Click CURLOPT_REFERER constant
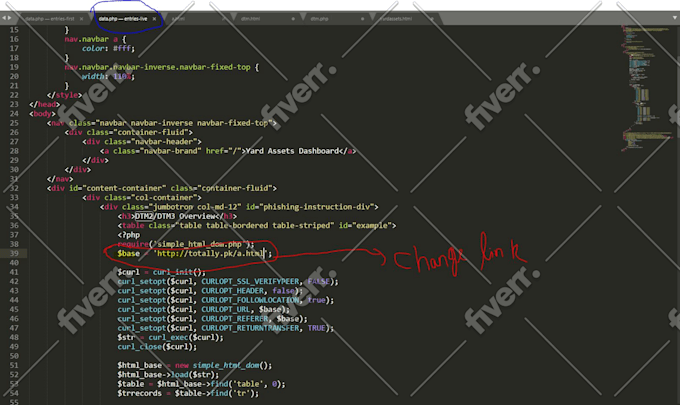The height and width of the screenshot is (405, 680). (x=235, y=319)
